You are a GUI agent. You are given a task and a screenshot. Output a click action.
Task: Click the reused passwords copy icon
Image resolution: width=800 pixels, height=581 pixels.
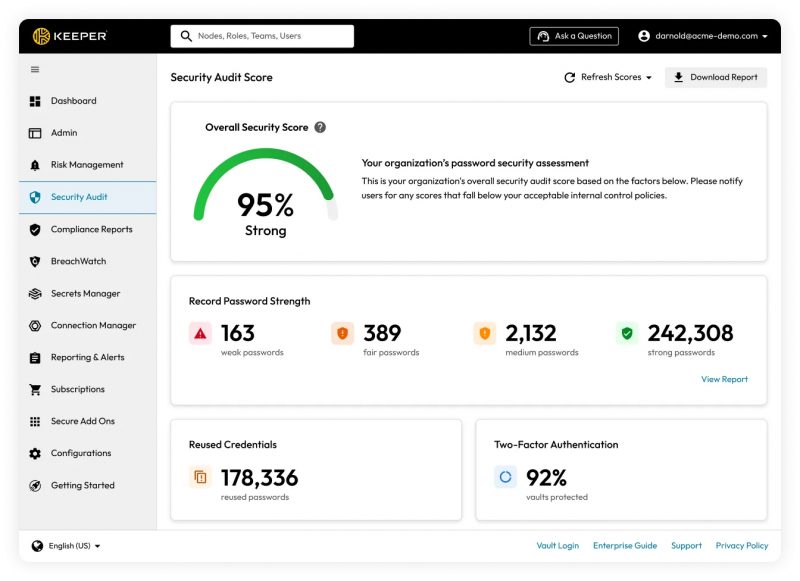201,477
